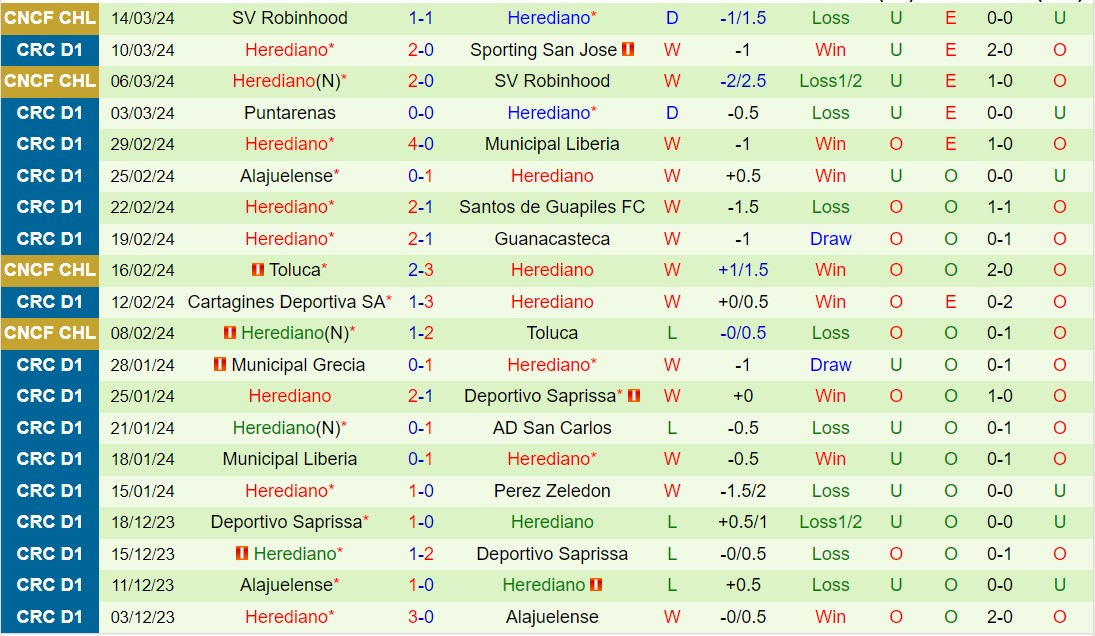This screenshot has width=1095, height=636.
Task: Click the 3-0 score on 03/12/23
Action: 421,617
